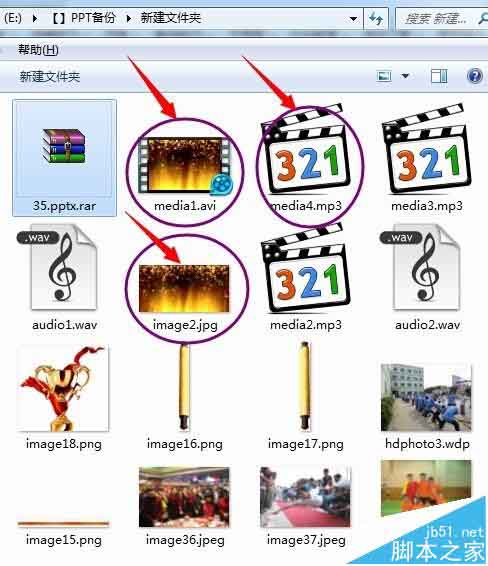488x566 pixels.
Task: Click the file name media4.mp3
Action: (x=306, y=206)
